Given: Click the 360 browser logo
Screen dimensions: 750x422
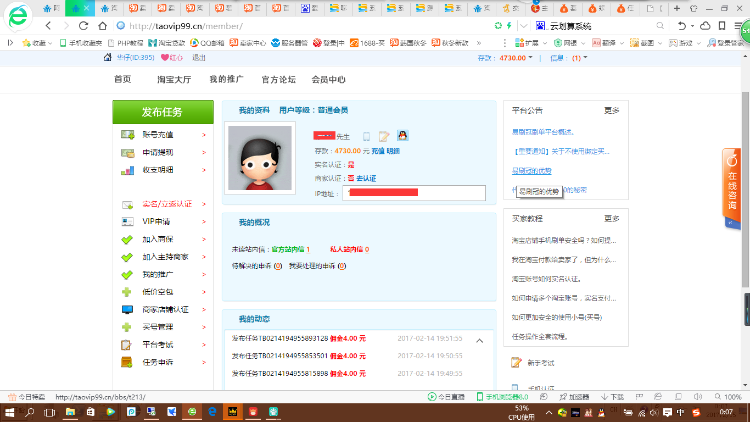Looking at the screenshot, I should coord(18,16).
